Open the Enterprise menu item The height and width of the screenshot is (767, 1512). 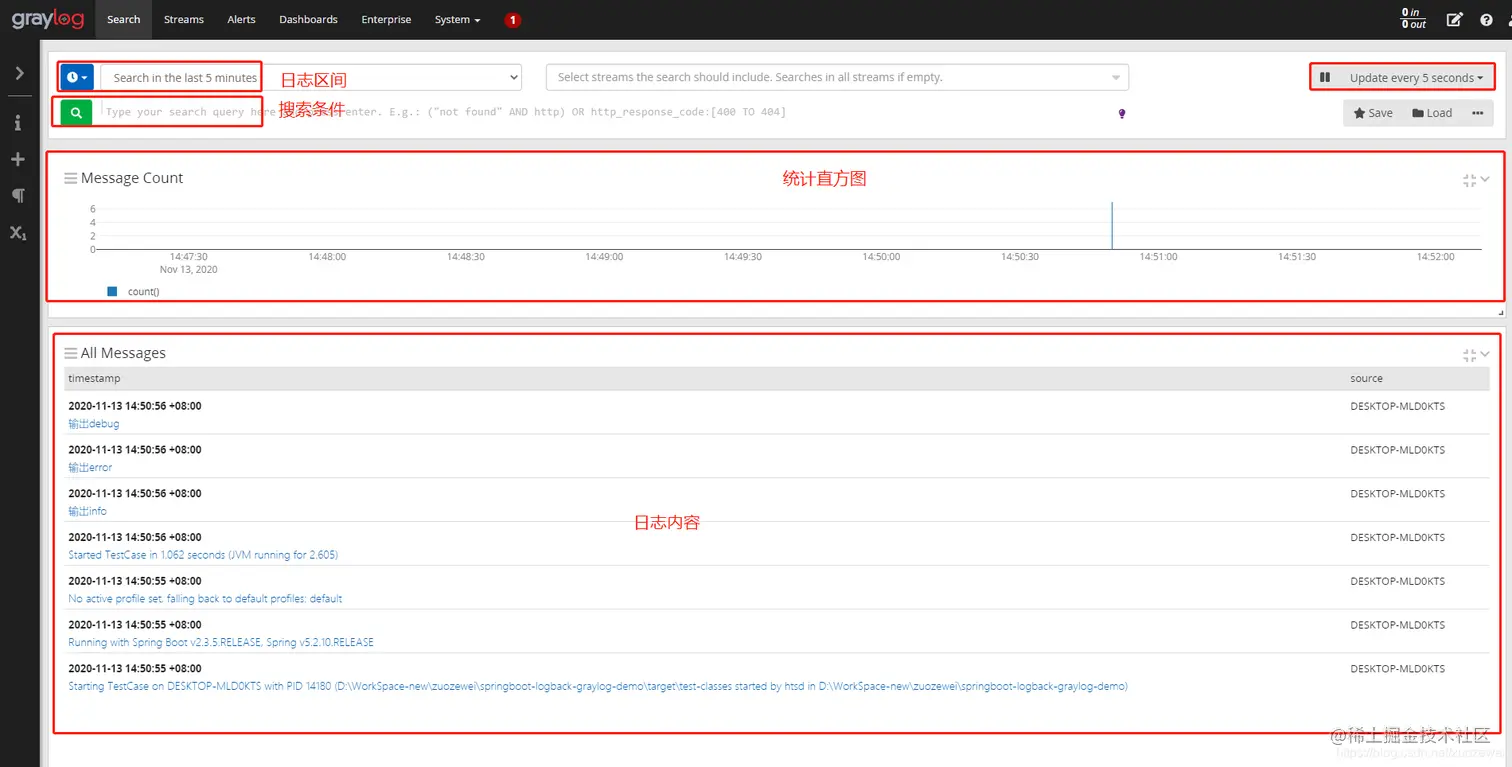pos(386,19)
